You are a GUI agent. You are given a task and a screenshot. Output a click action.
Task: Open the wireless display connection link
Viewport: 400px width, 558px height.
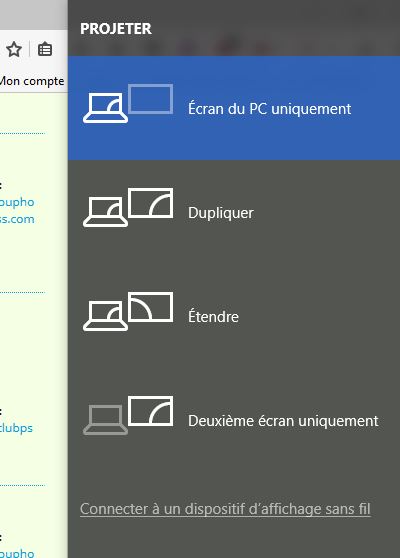(x=225, y=509)
